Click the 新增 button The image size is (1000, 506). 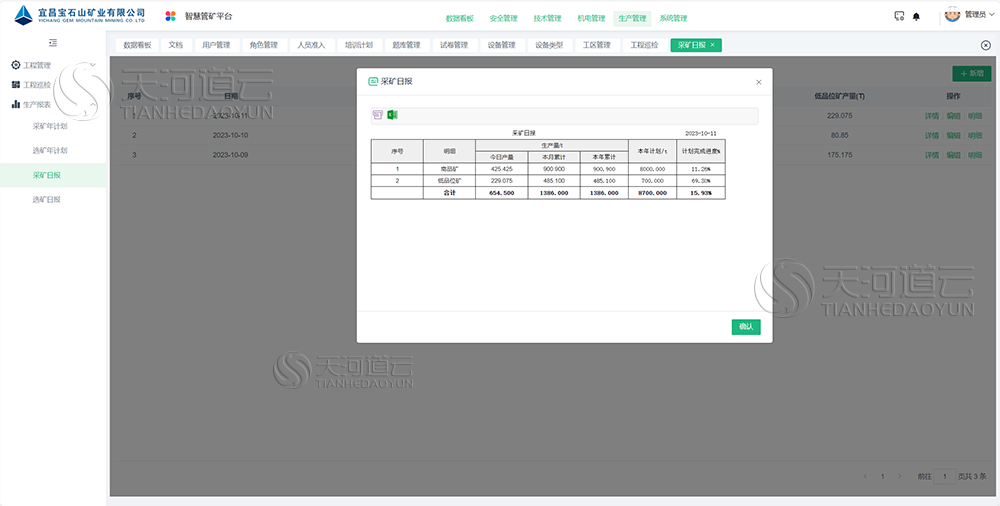point(972,73)
